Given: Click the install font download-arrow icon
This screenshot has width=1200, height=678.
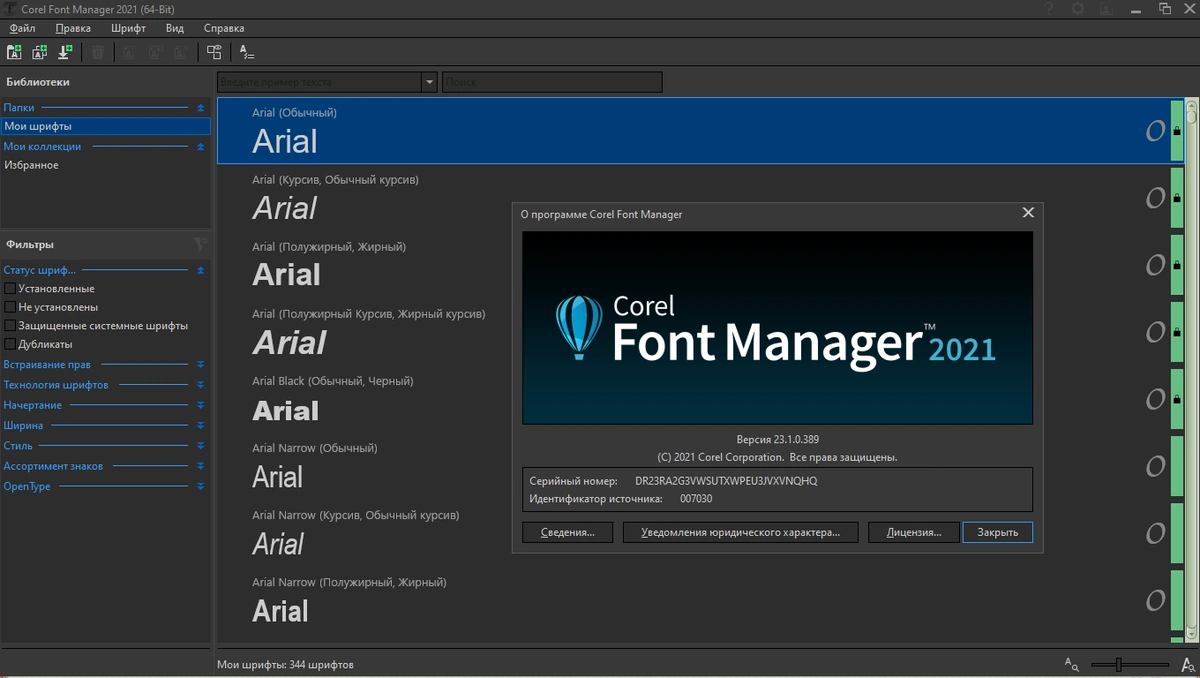Looking at the screenshot, I should pos(66,52).
